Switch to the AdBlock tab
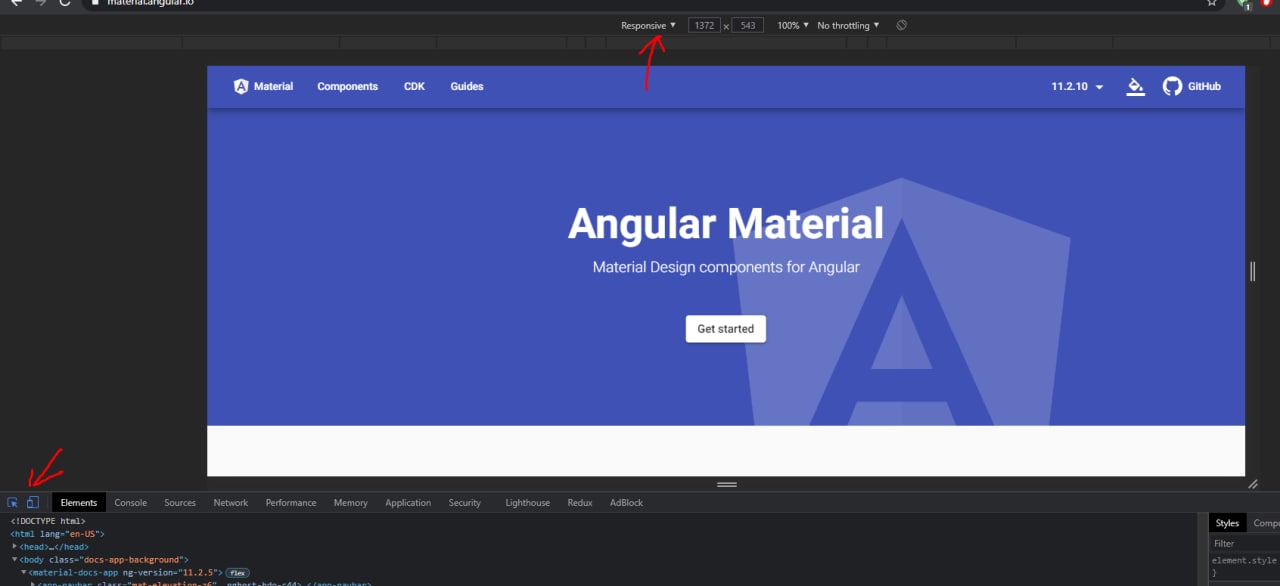 (x=626, y=502)
